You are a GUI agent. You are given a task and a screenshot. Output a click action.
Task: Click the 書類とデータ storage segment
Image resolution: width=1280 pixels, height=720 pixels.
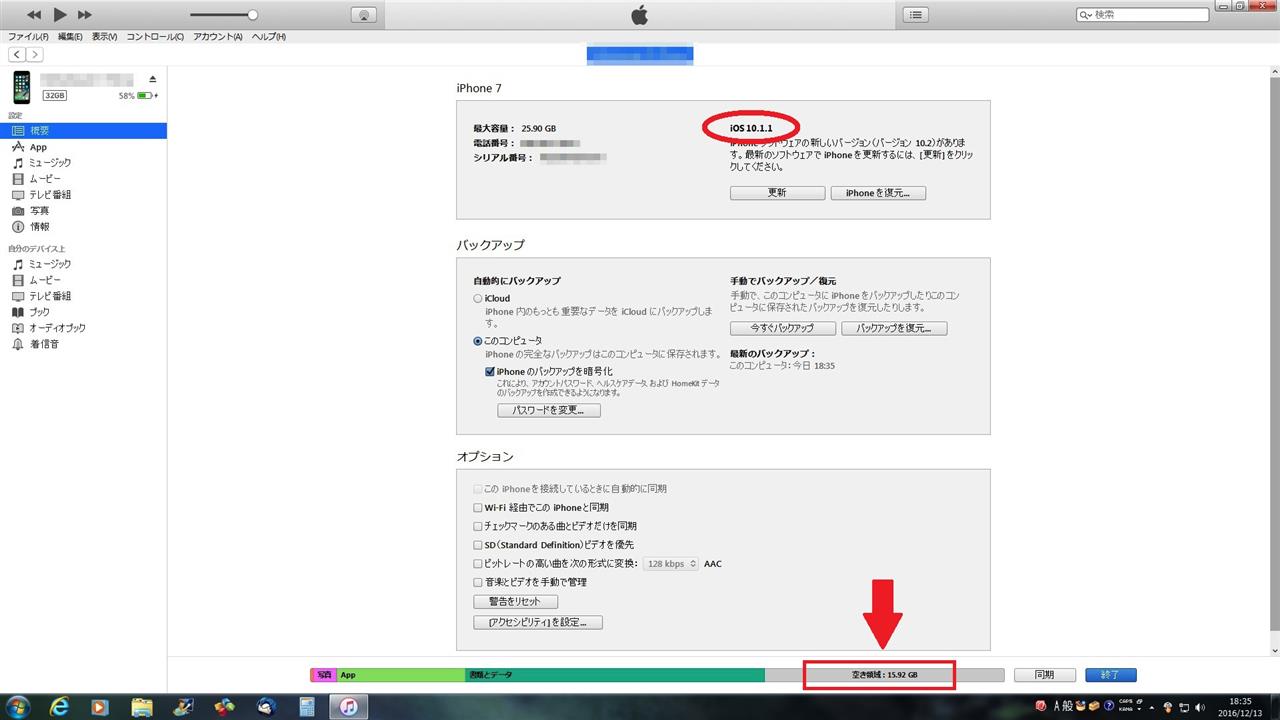click(x=615, y=675)
